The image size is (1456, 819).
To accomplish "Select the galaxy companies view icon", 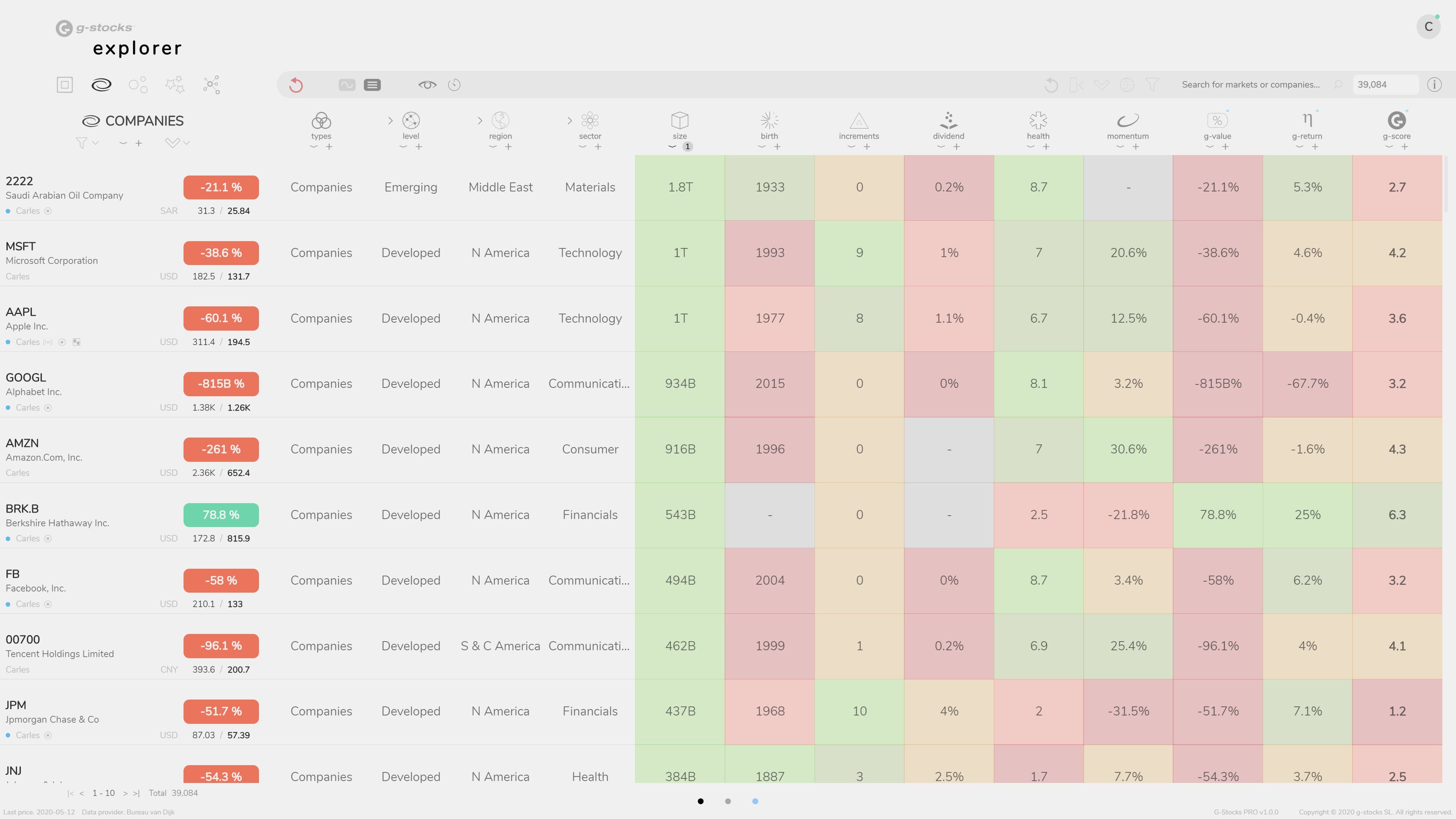I will click(x=101, y=85).
